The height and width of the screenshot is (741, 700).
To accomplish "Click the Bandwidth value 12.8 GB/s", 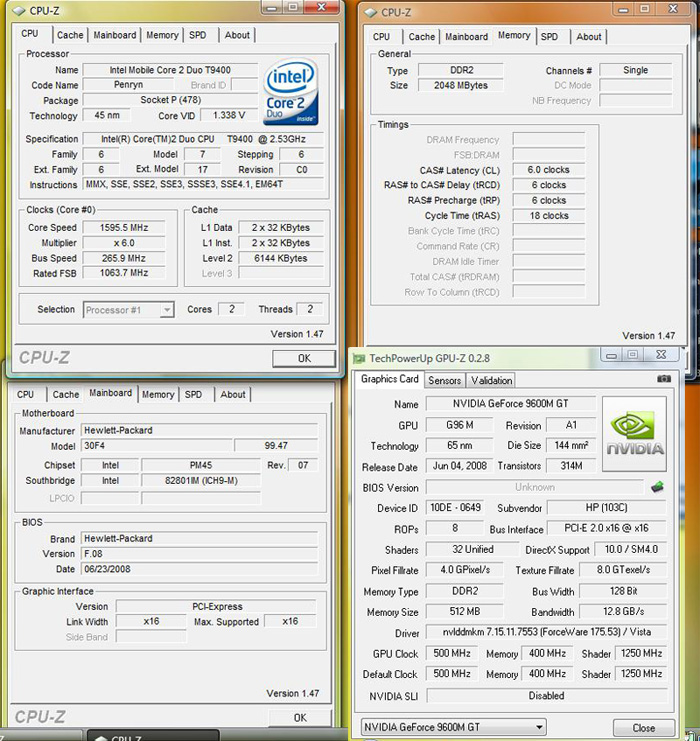I will coord(623,612).
